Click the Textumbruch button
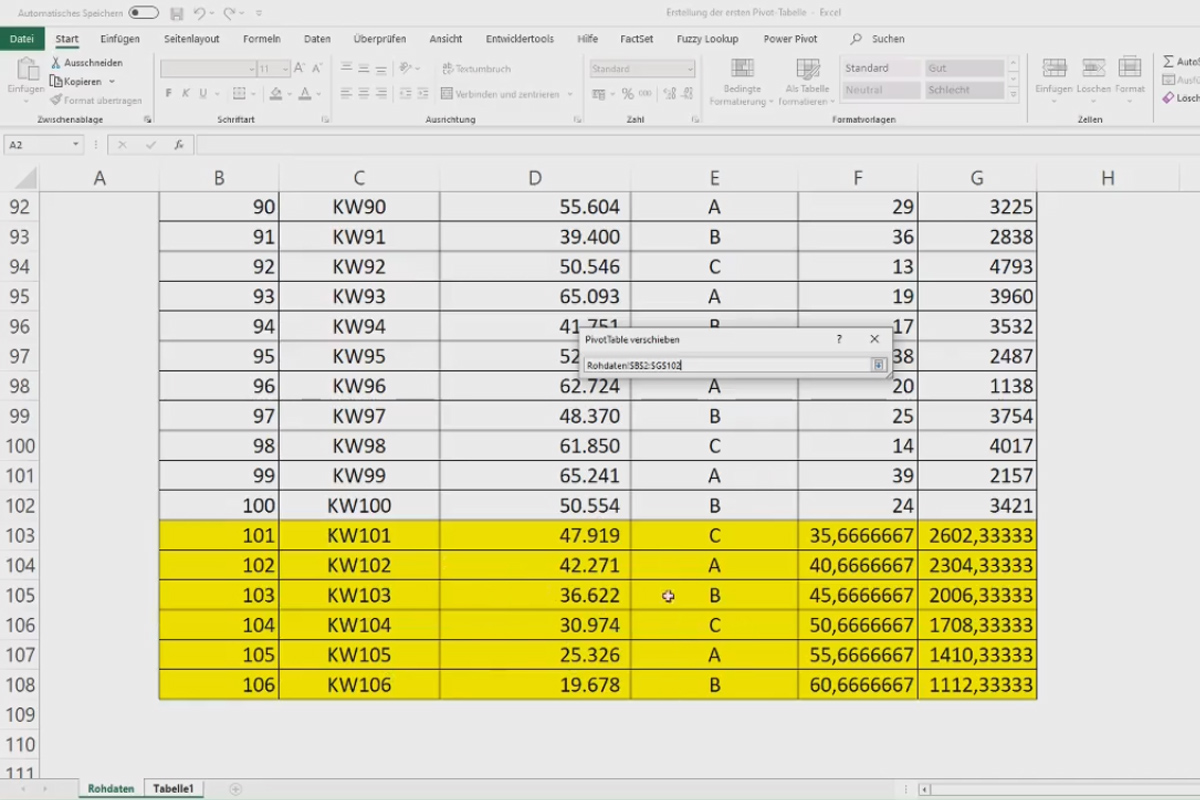Viewport: 1200px width, 800px height. pyautogui.click(x=477, y=69)
